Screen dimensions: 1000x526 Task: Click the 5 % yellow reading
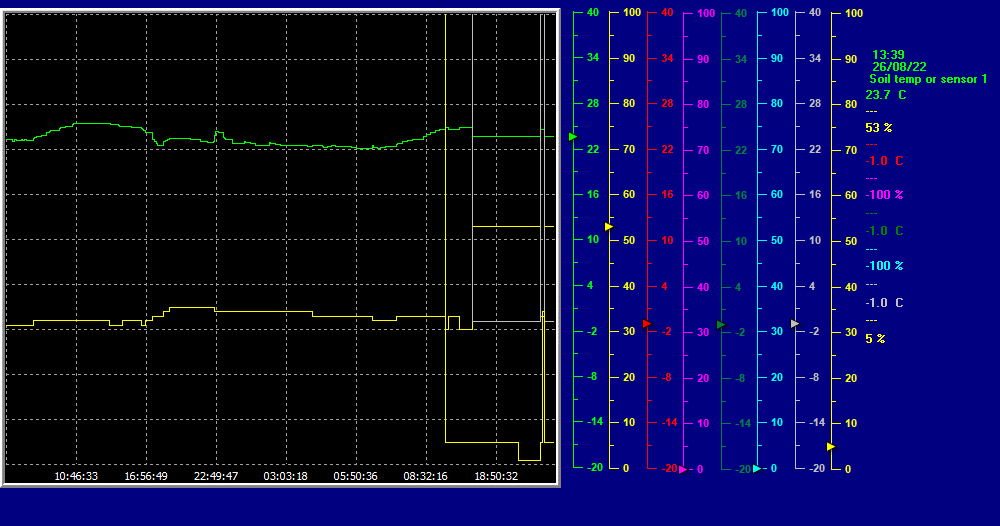click(x=875, y=339)
